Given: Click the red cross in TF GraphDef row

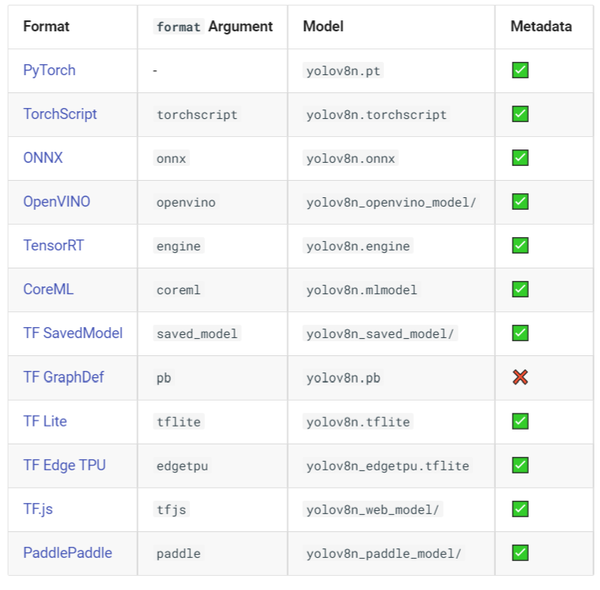Looking at the screenshot, I should click(520, 377).
